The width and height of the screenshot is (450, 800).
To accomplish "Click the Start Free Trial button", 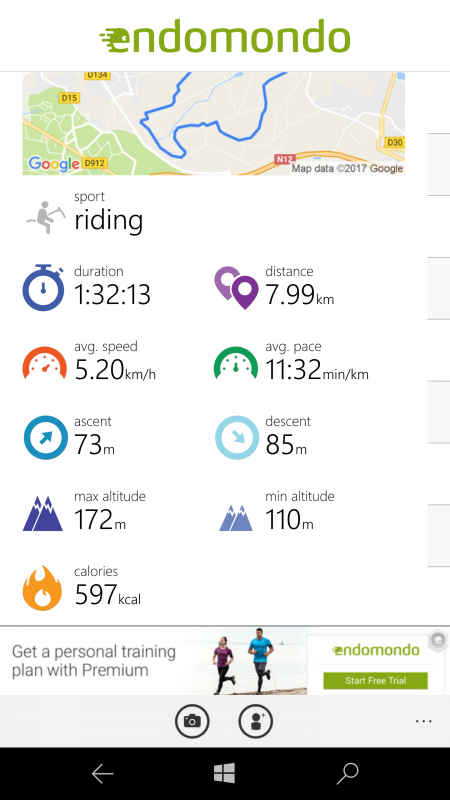I will click(376, 681).
